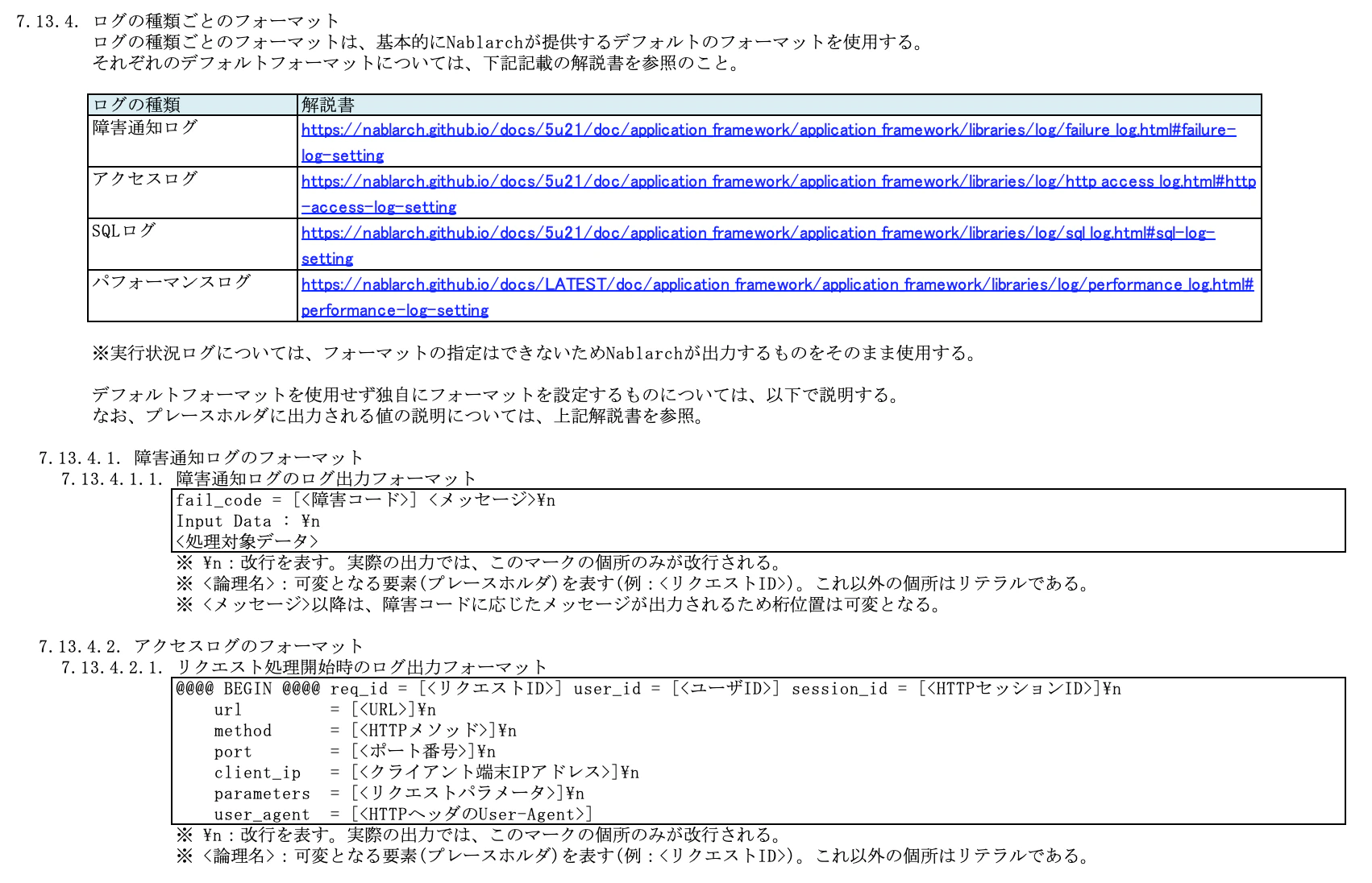Click the <処理対象データ> placeholder line
Screen dimensions: 1372x883
pos(247,541)
